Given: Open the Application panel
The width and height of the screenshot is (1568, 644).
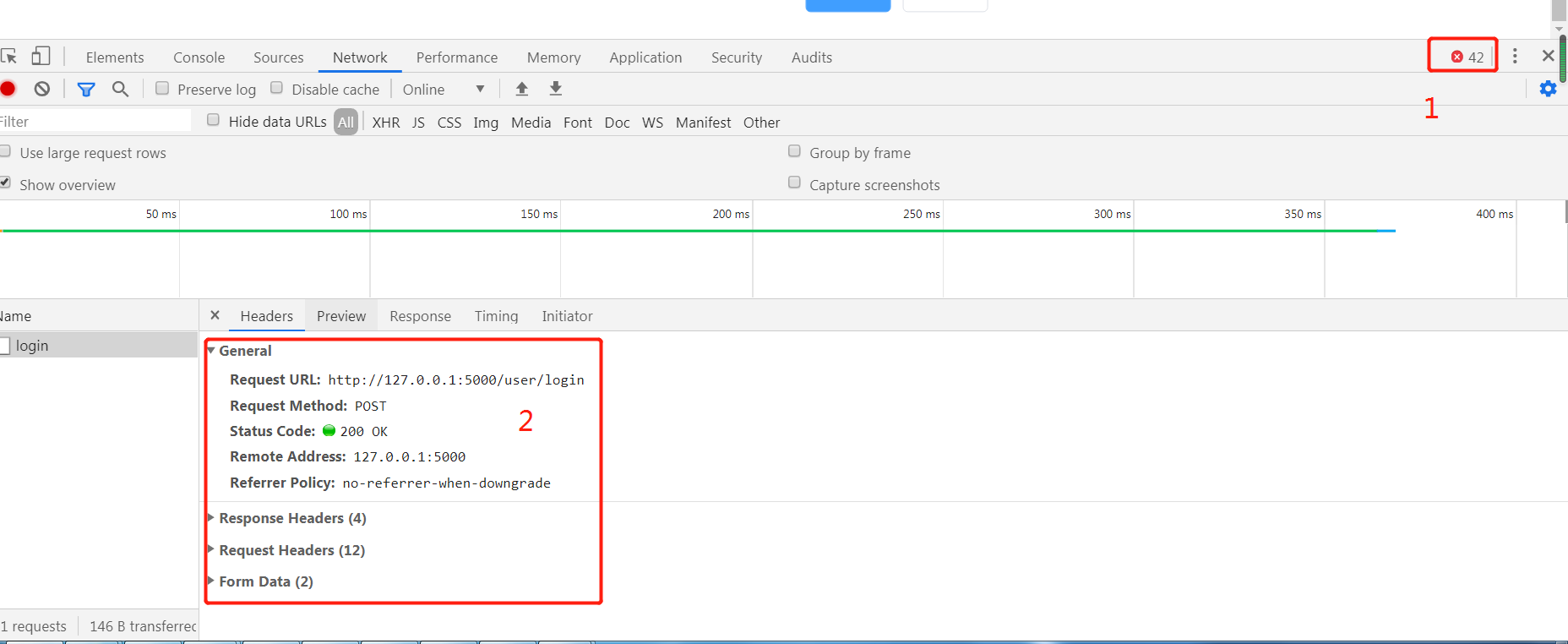Looking at the screenshot, I should [645, 57].
